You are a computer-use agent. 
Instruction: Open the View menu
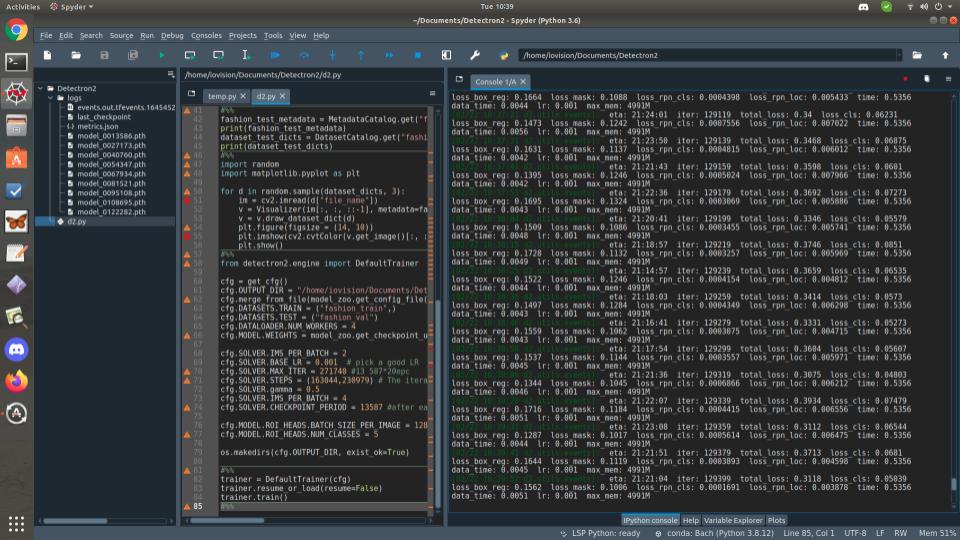(x=298, y=36)
